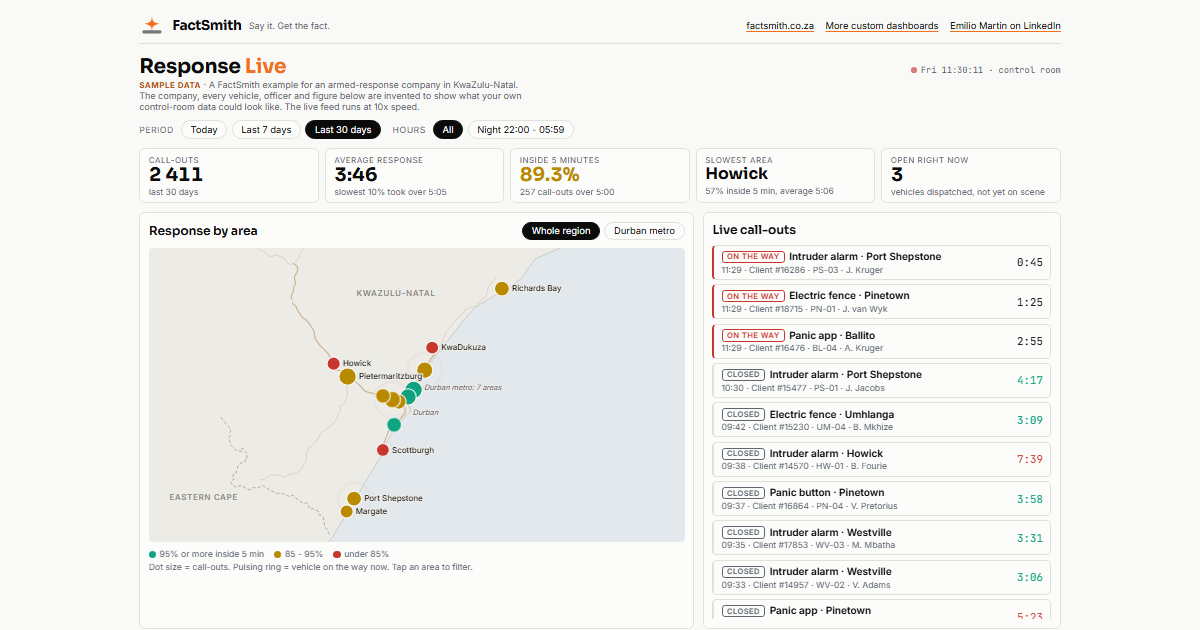The height and width of the screenshot is (630, 1200).
Task: Click the Inside 5 minutes 89.3% card
Action: pyautogui.click(x=600, y=176)
